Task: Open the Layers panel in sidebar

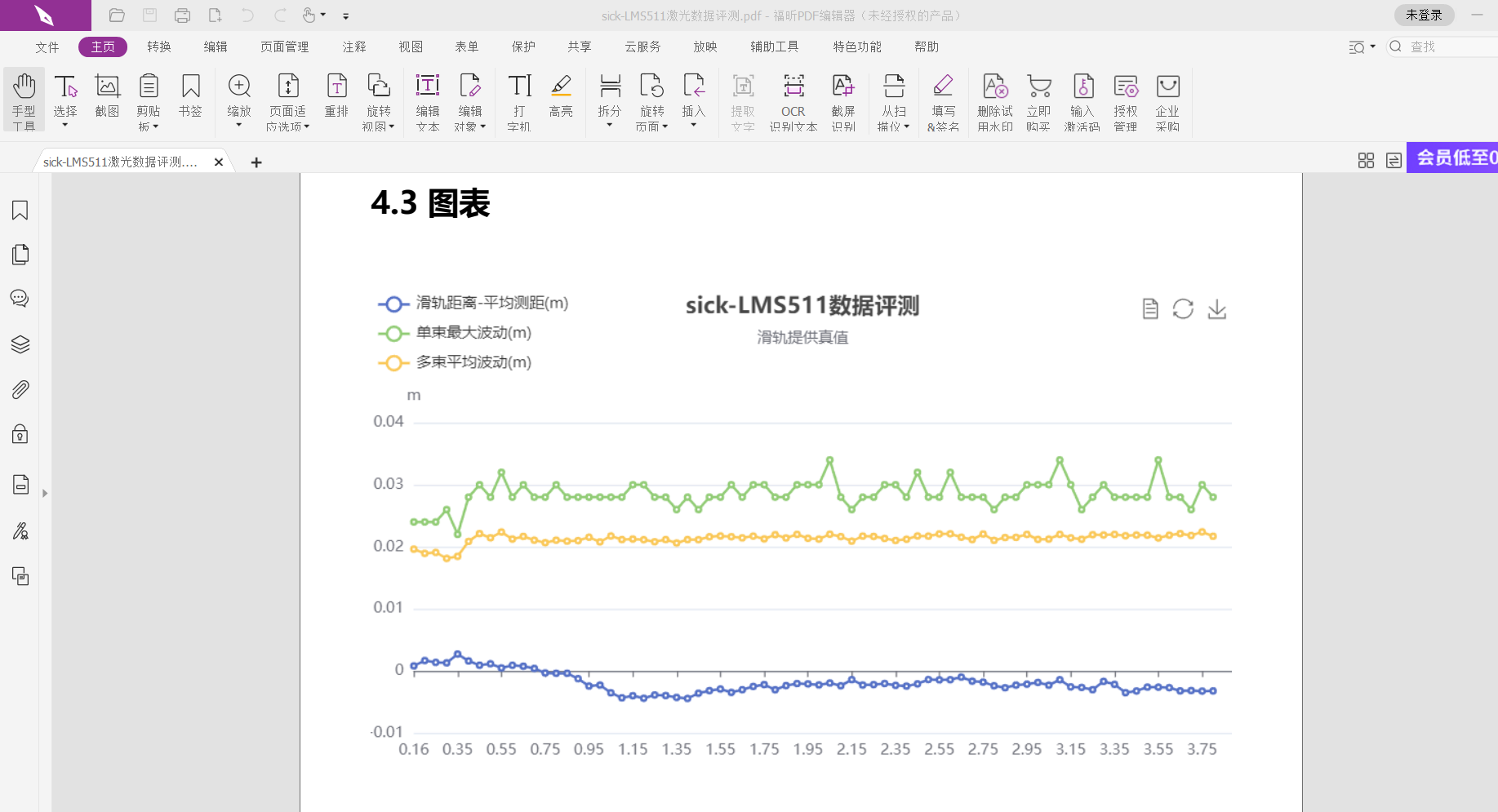Action: coord(20,344)
